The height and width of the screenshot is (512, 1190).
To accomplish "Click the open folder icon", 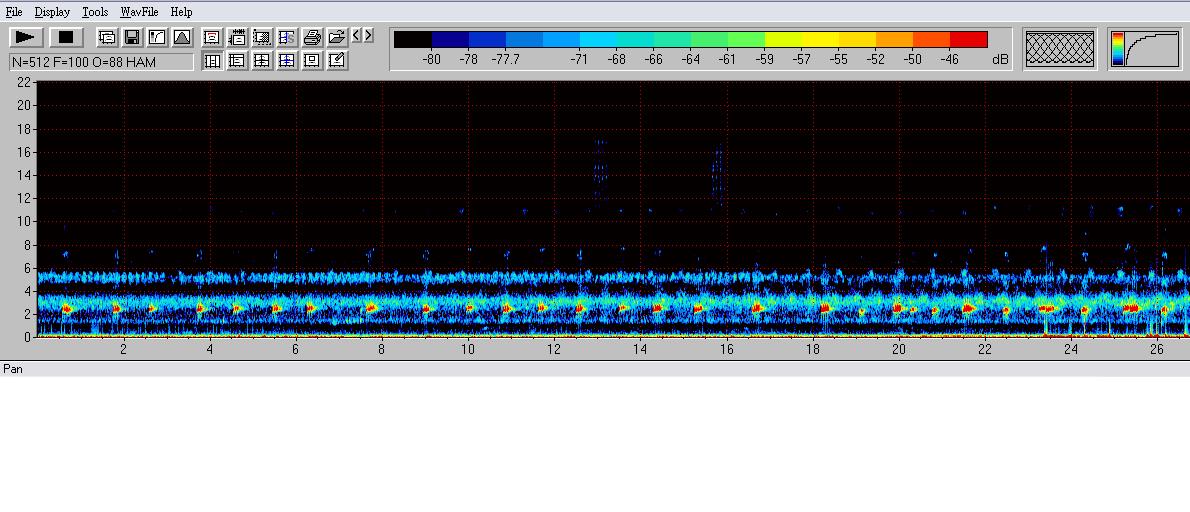I will coord(337,37).
